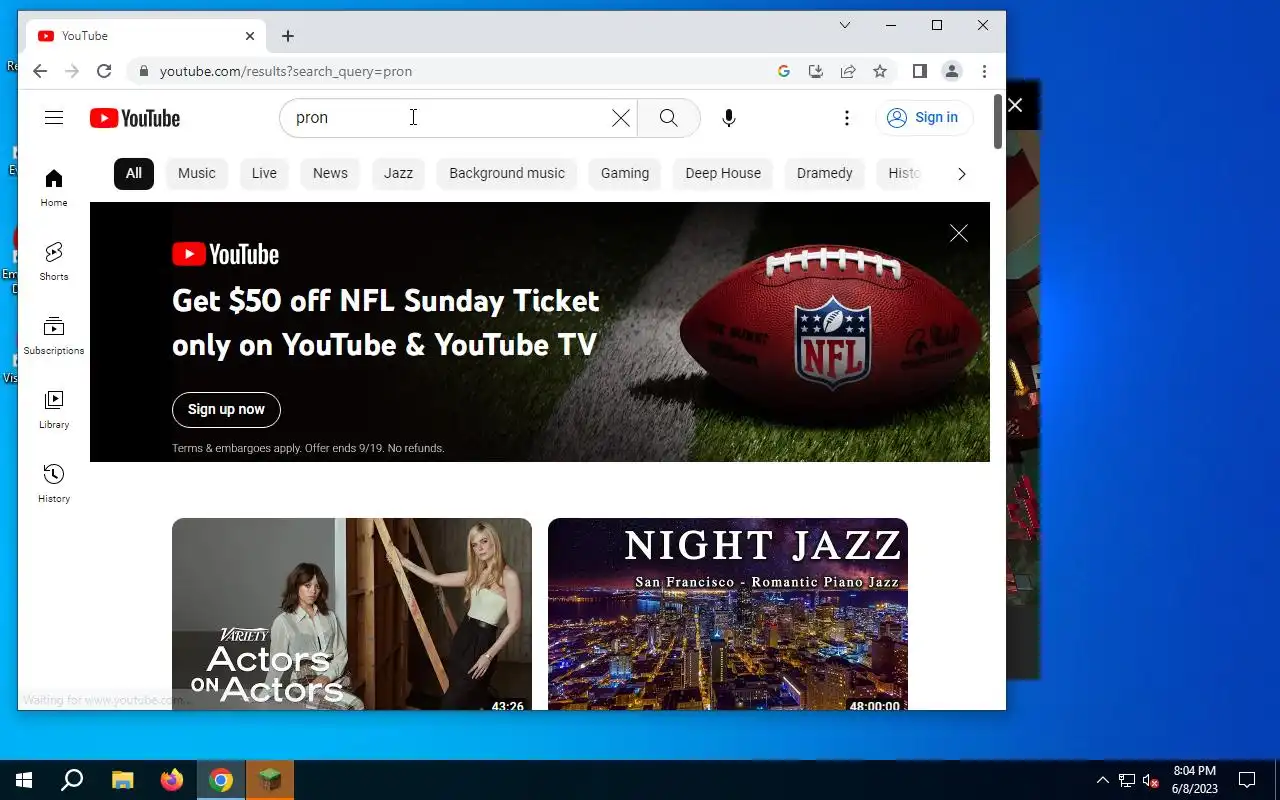Bookmark this page with star icon

coord(880,71)
